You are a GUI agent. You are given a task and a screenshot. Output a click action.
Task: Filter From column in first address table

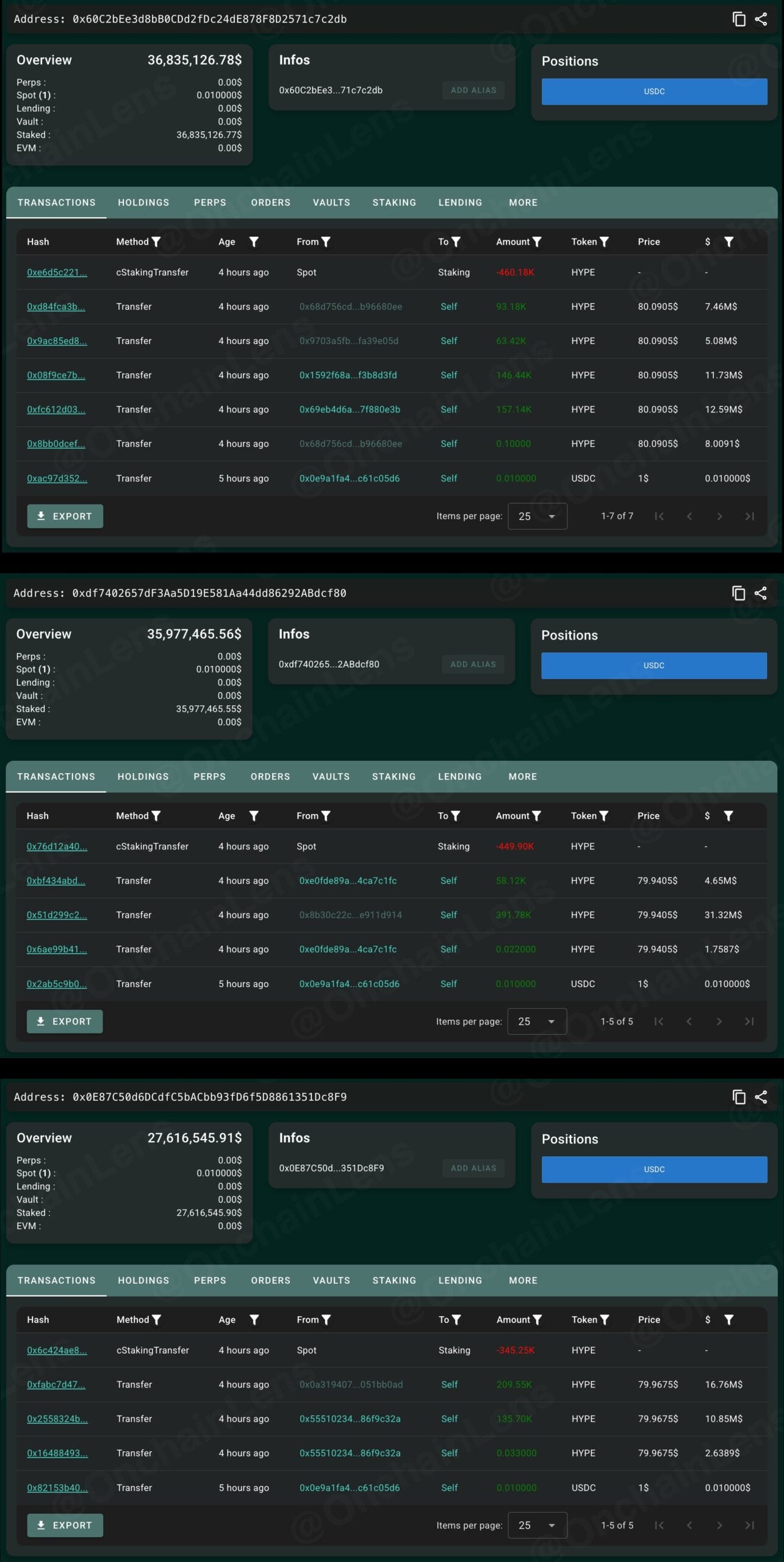[x=326, y=242]
